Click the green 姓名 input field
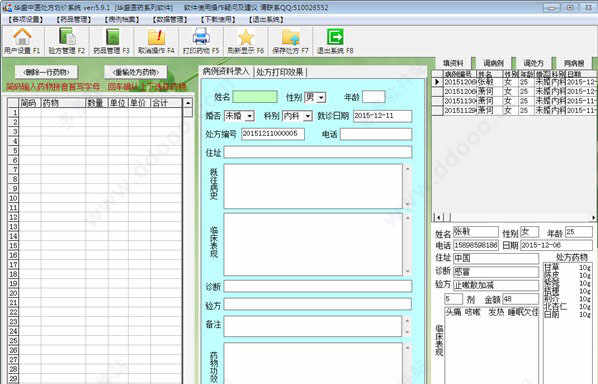This screenshot has width=598, height=384. [255, 97]
